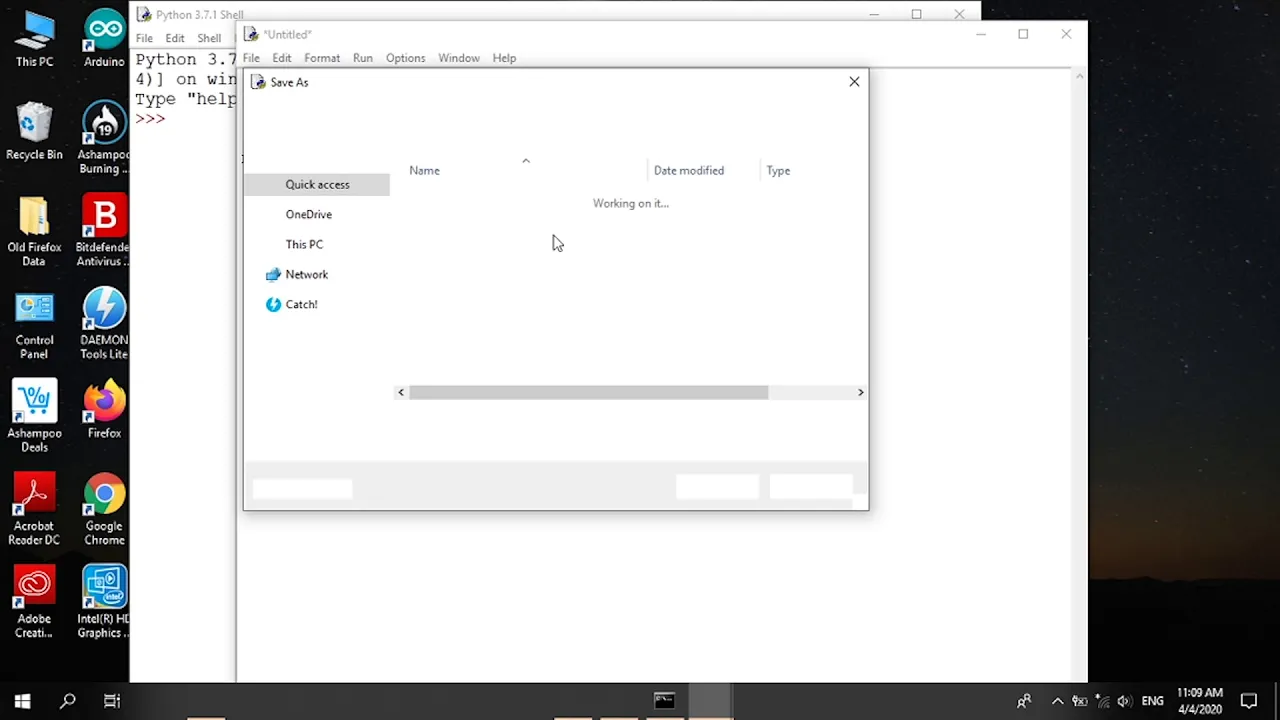Screen dimensions: 1280x720
Task: Open Task View on taskbar
Action: point(112,701)
